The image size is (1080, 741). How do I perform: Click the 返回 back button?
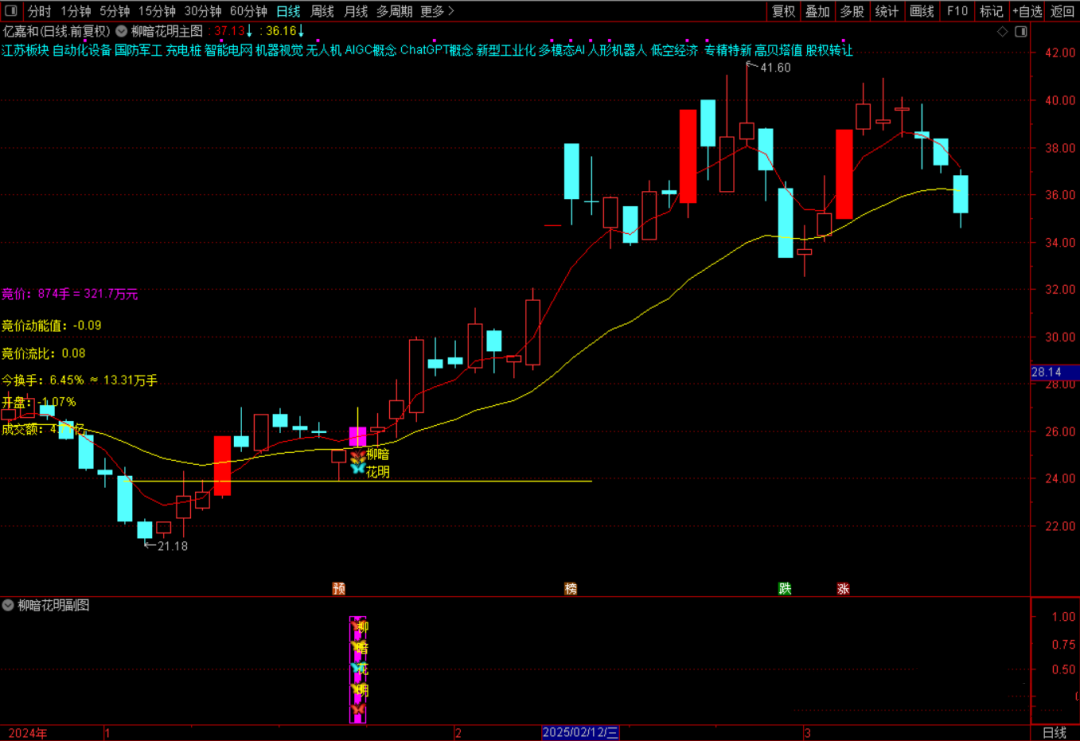(x=1062, y=11)
